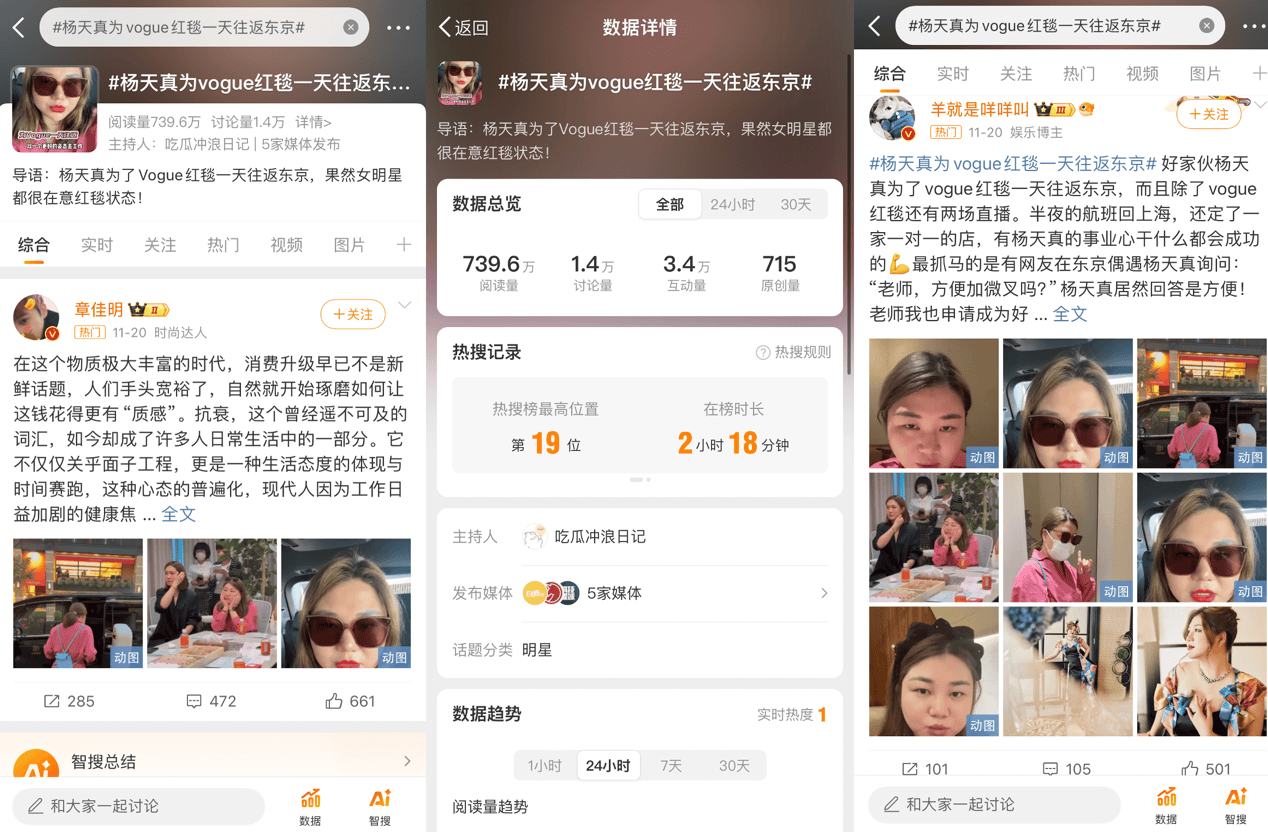
Task: Repost 章佳明 post showing 285
Action: pyautogui.click(x=69, y=701)
